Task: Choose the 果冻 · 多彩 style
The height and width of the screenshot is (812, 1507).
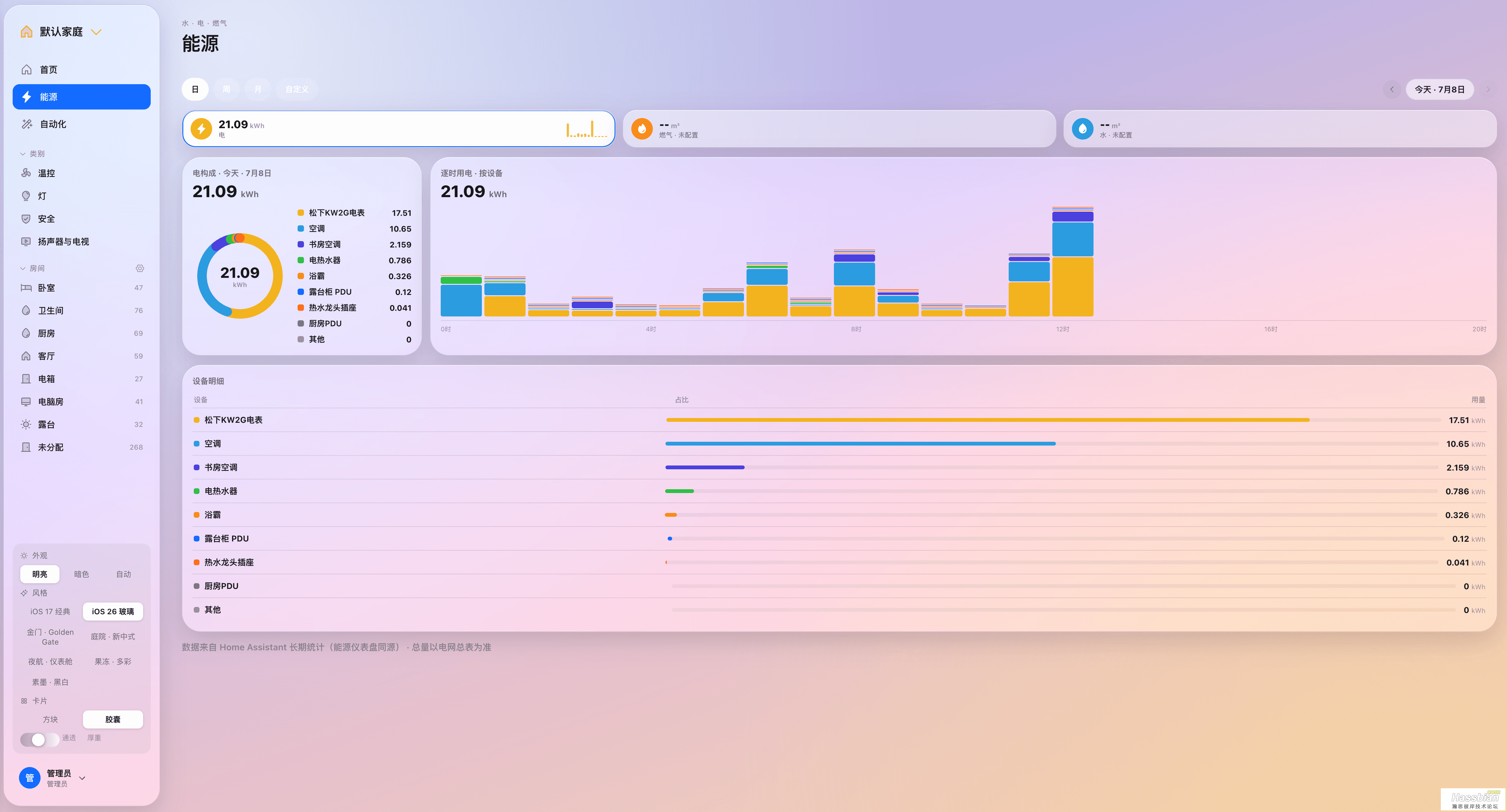Action: pyautogui.click(x=113, y=661)
